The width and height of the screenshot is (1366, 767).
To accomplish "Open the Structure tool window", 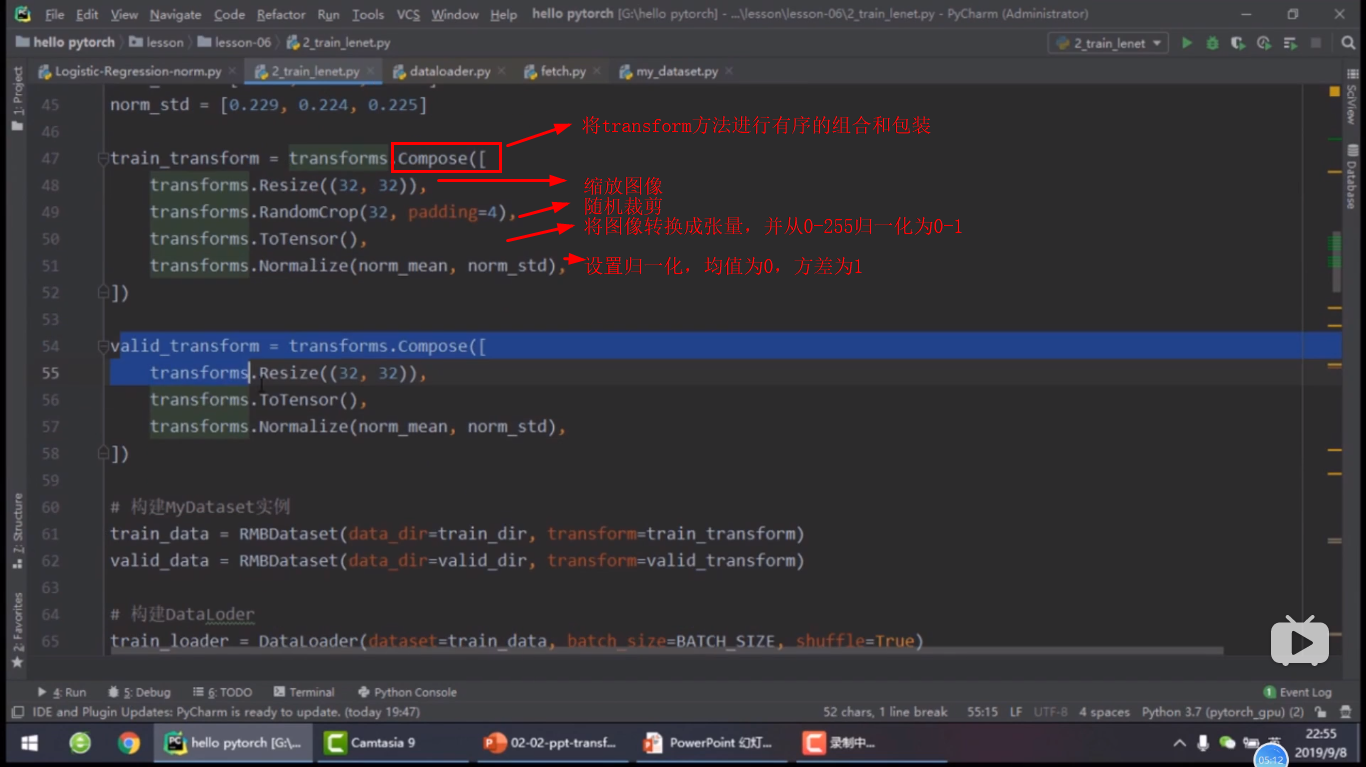I will click(17, 531).
